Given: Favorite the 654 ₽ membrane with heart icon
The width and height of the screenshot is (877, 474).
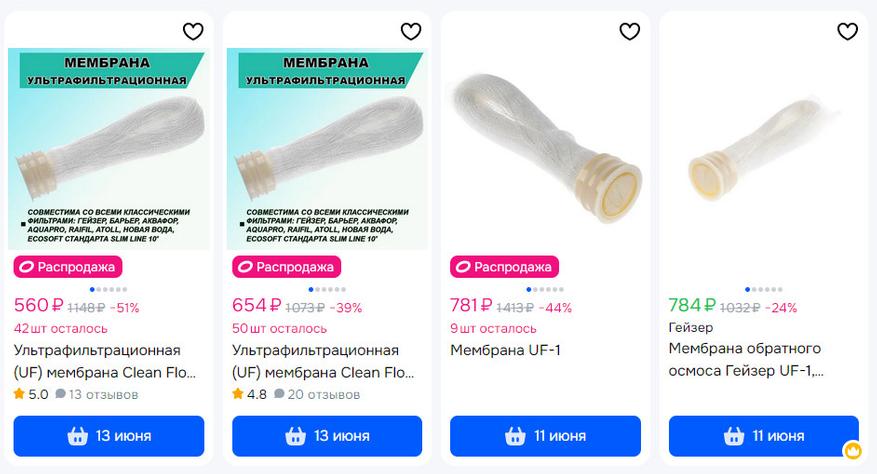Looking at the screenshot, I should click(411, 32).
